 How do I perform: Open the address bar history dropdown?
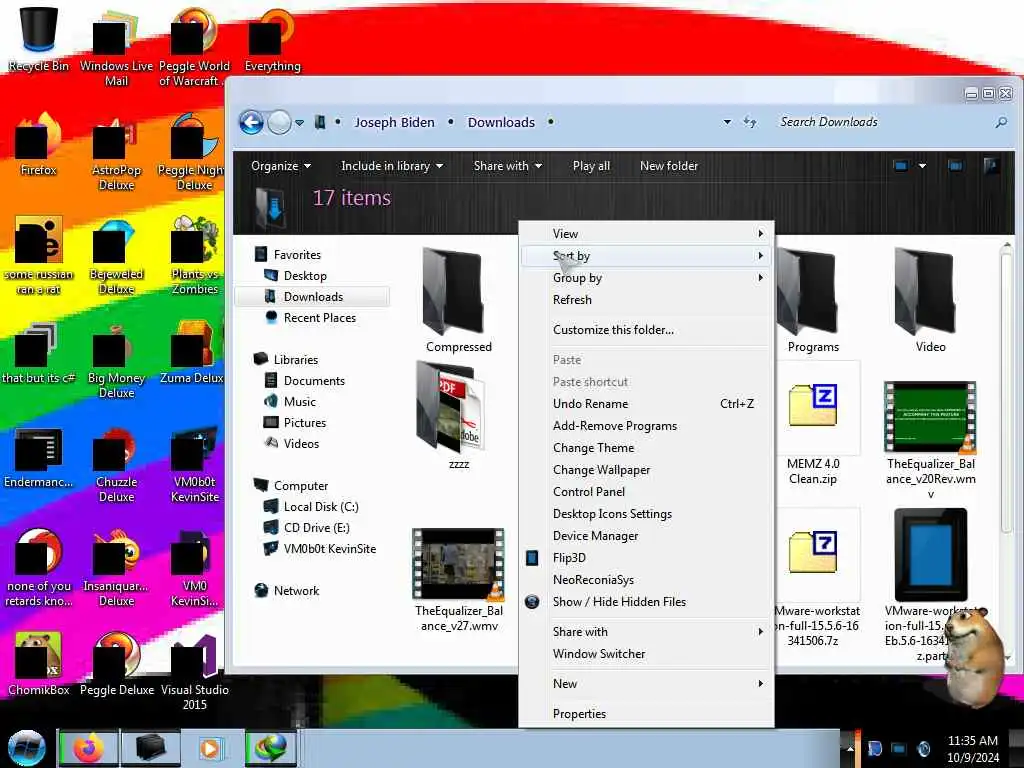727,122
